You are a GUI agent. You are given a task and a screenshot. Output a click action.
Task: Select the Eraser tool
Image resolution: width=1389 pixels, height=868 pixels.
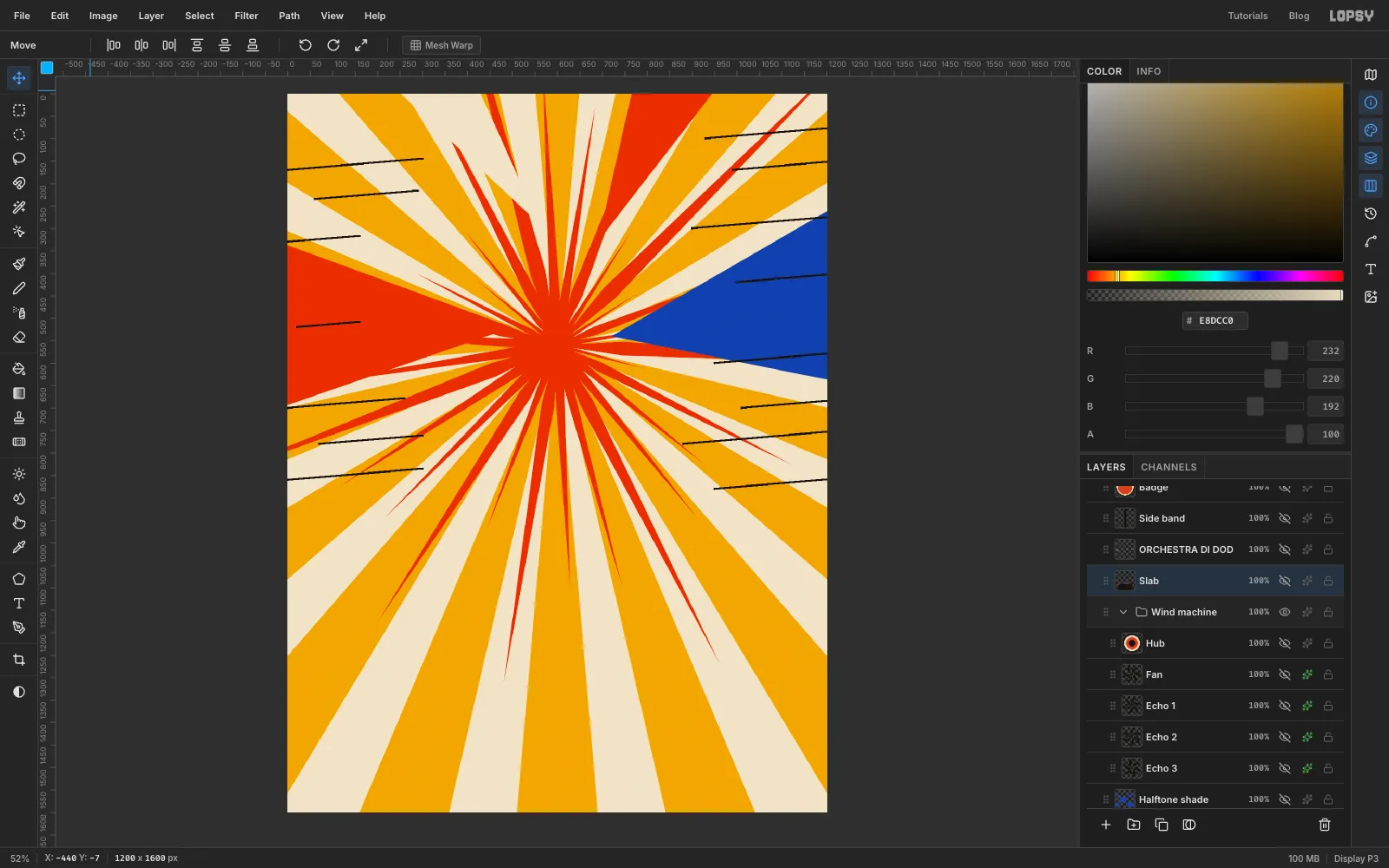pos(19,337)
